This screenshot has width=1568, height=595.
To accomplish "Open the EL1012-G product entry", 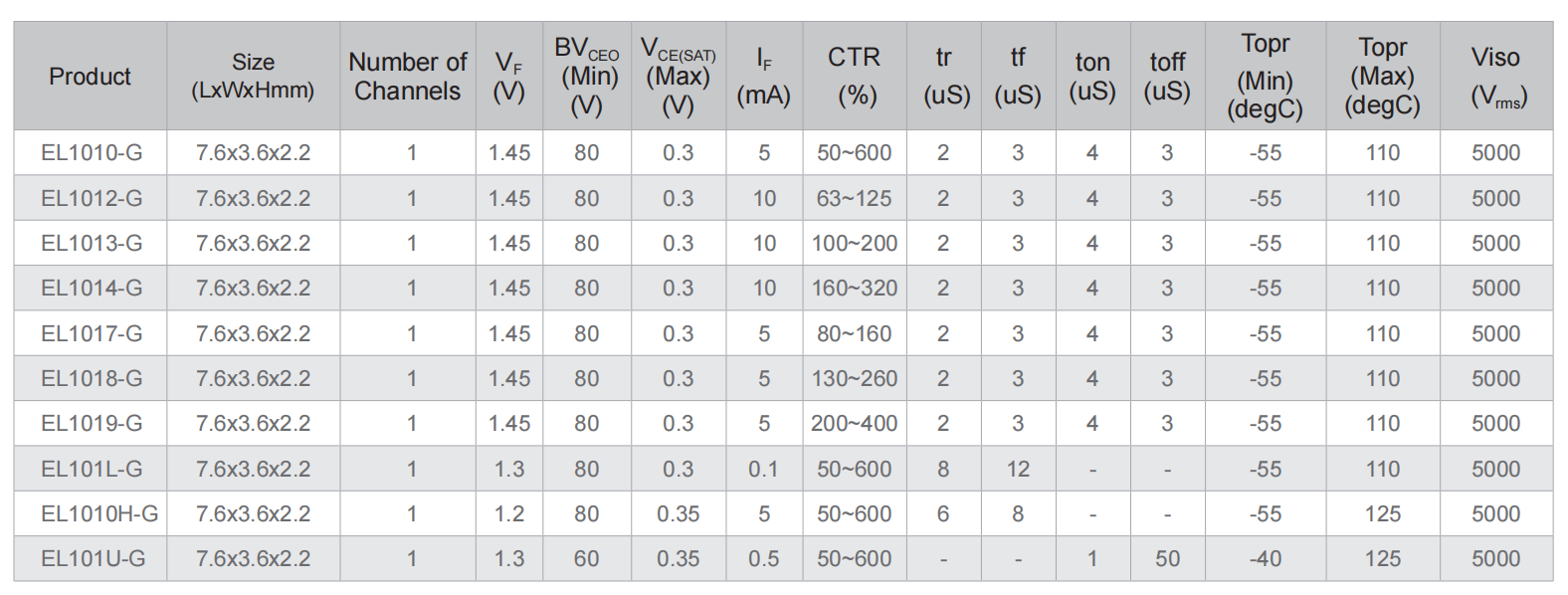I will [91, 198].
